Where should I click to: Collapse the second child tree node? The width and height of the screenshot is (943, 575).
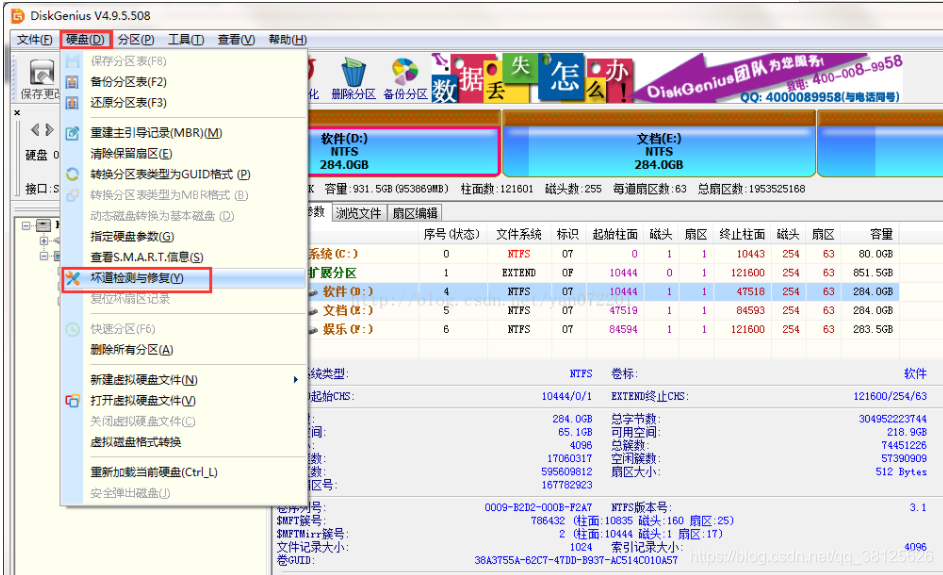point(44,256)
